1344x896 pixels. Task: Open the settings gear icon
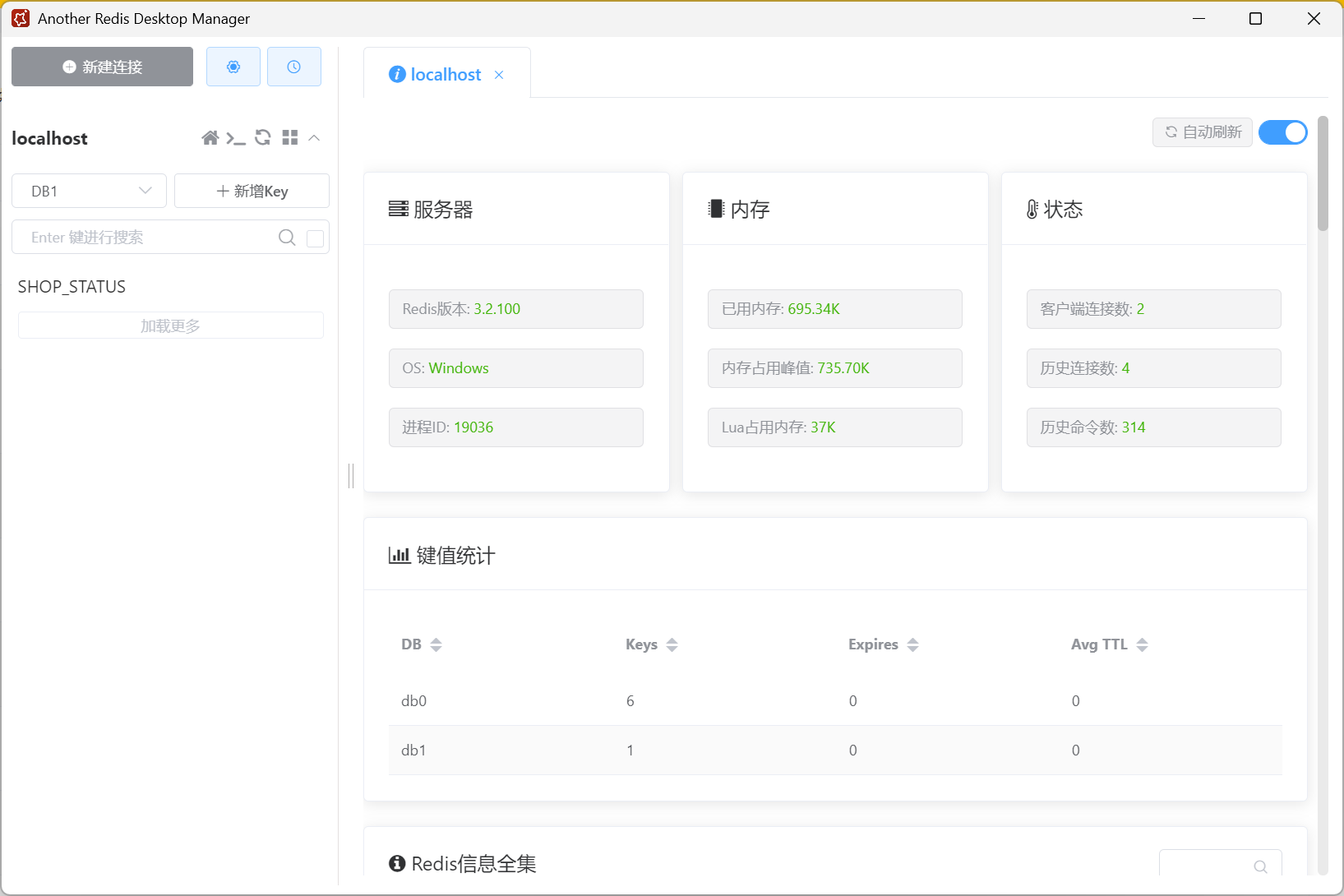point(233,67)
